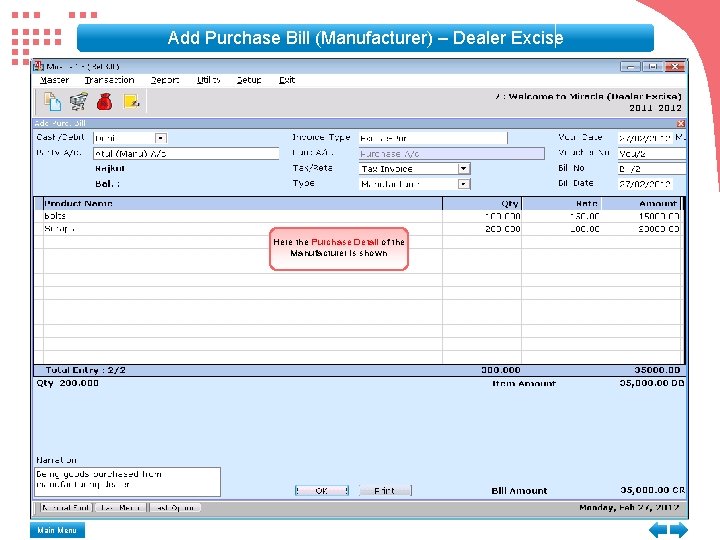Open the Setup menu
720x540 pixels.
coord(249,80)
